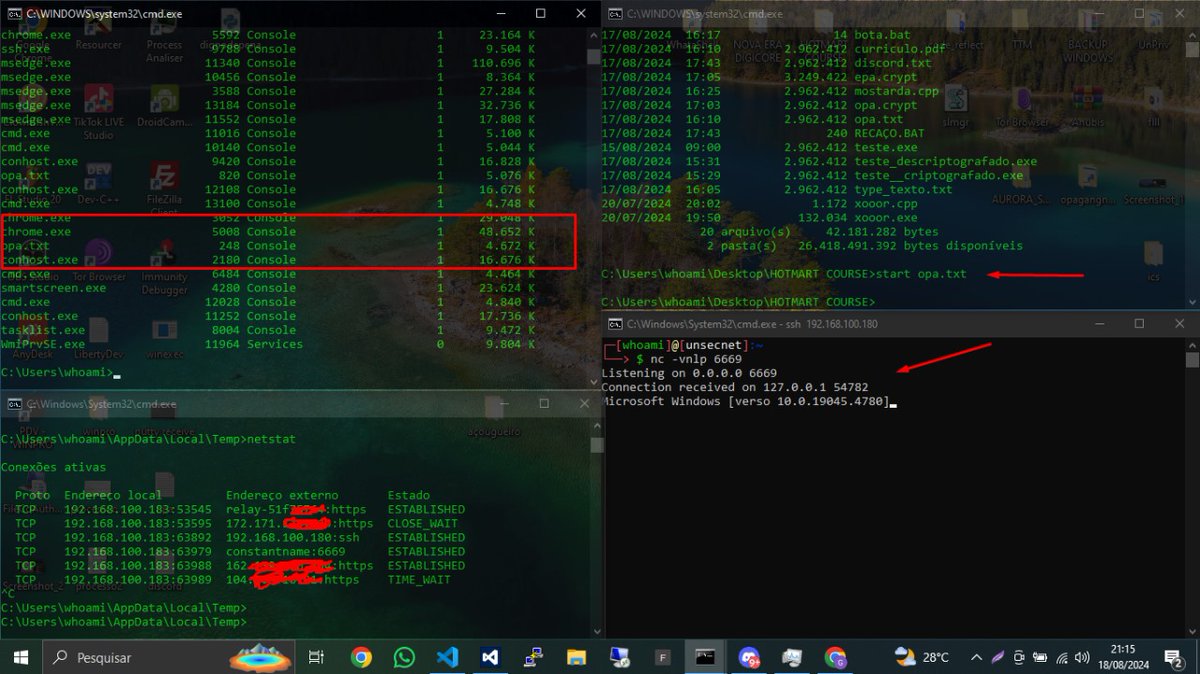Launch Google Chrome from the taskbar
Viewport: 1200px width, 674px height.
click(x=361, y=657)
